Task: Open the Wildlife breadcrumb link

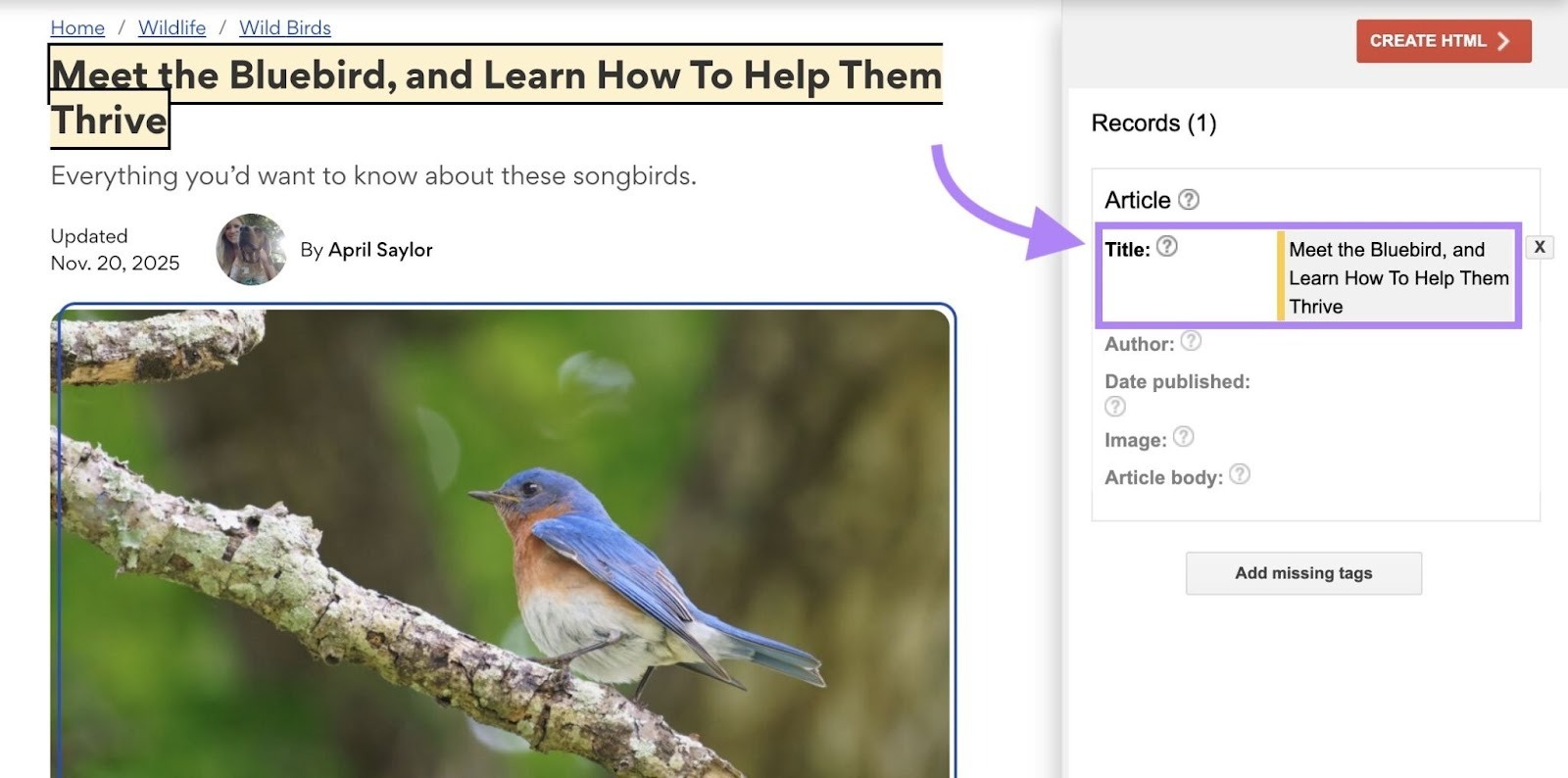Action: click(171, 27)
